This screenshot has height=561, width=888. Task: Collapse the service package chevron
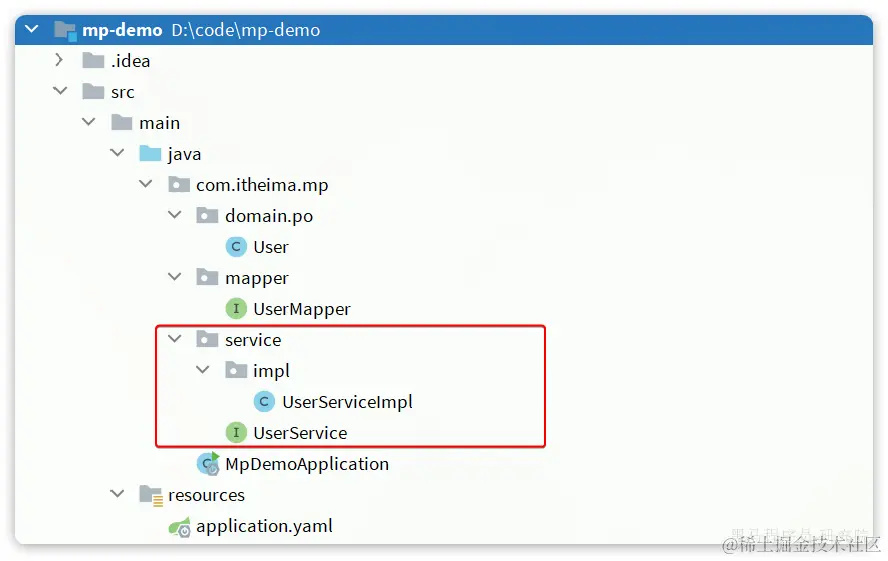174,339
